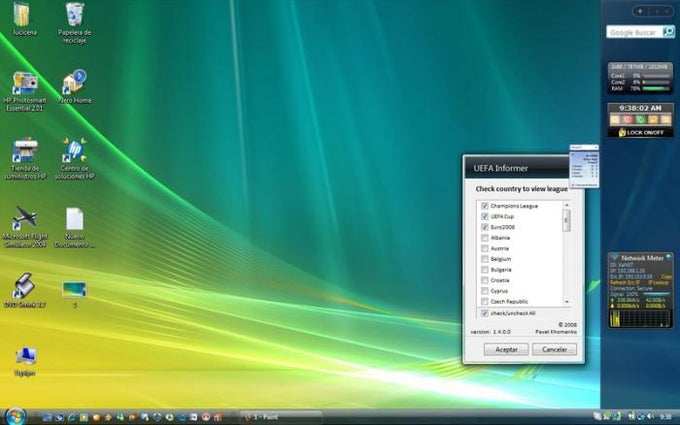Click the league list scroll down arrow
The height and width of the screenshot is (425, 680).
coord(566,301)
